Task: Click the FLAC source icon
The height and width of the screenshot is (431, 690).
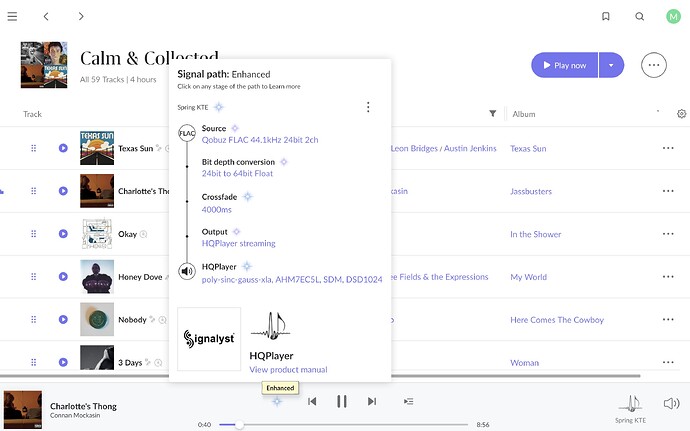Action: point(187,133)
